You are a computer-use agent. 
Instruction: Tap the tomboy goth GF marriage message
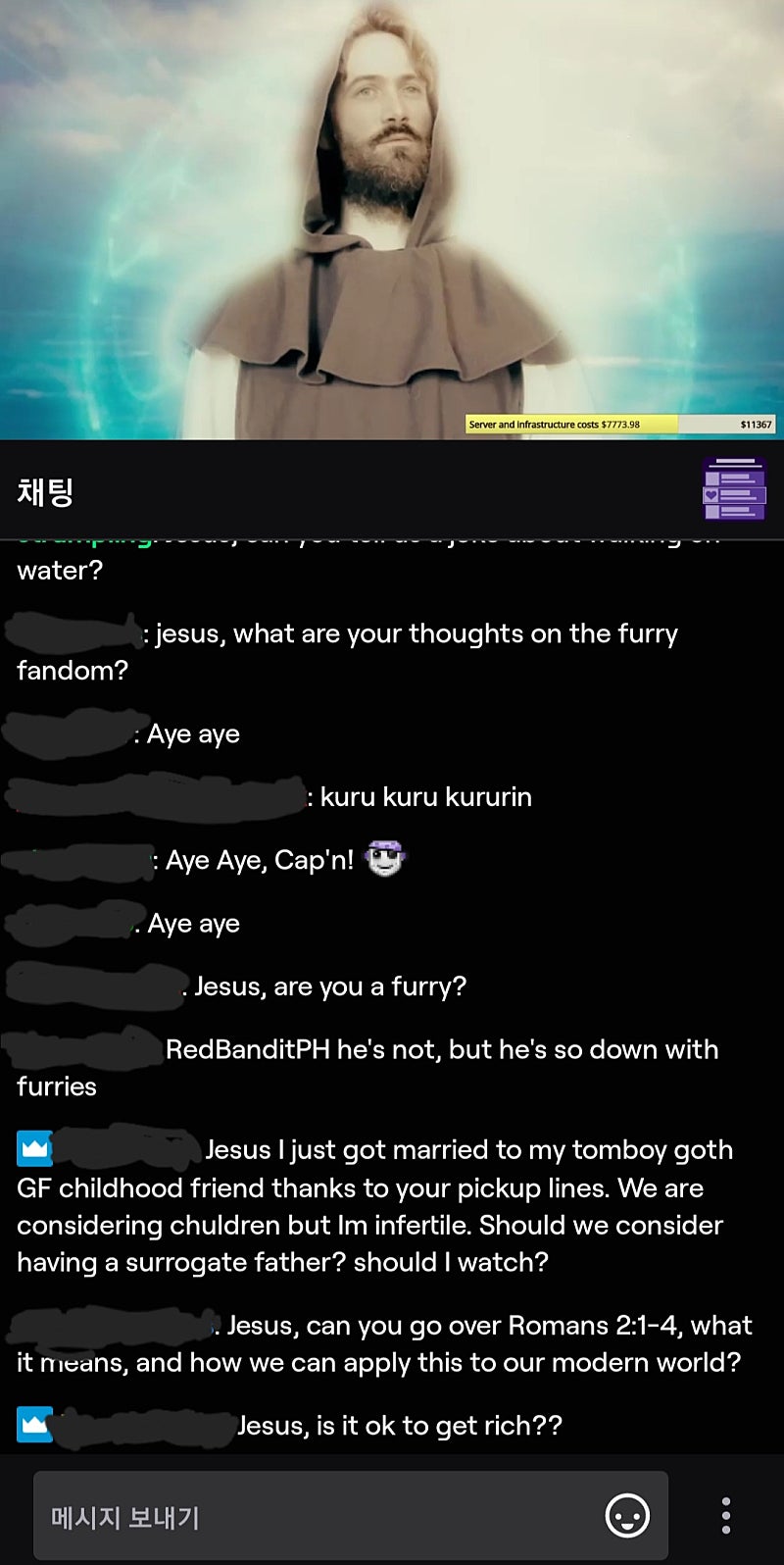point(375,1205)
